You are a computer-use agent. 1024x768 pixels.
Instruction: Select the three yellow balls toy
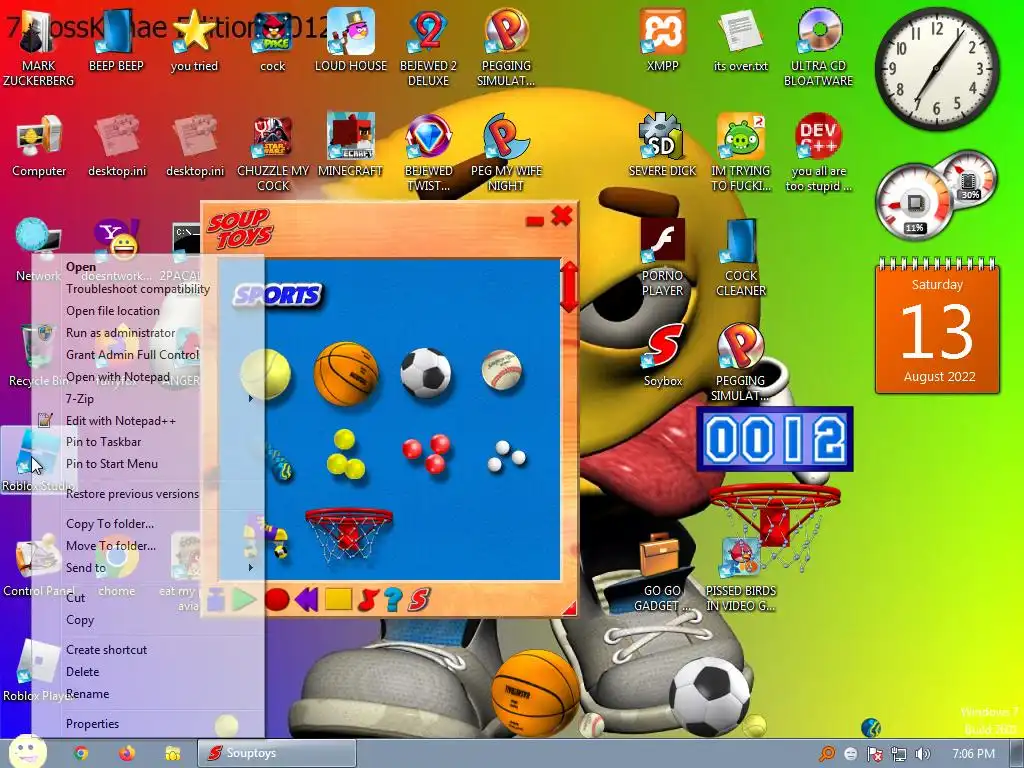pyautogui.click(x=345, y=454)
